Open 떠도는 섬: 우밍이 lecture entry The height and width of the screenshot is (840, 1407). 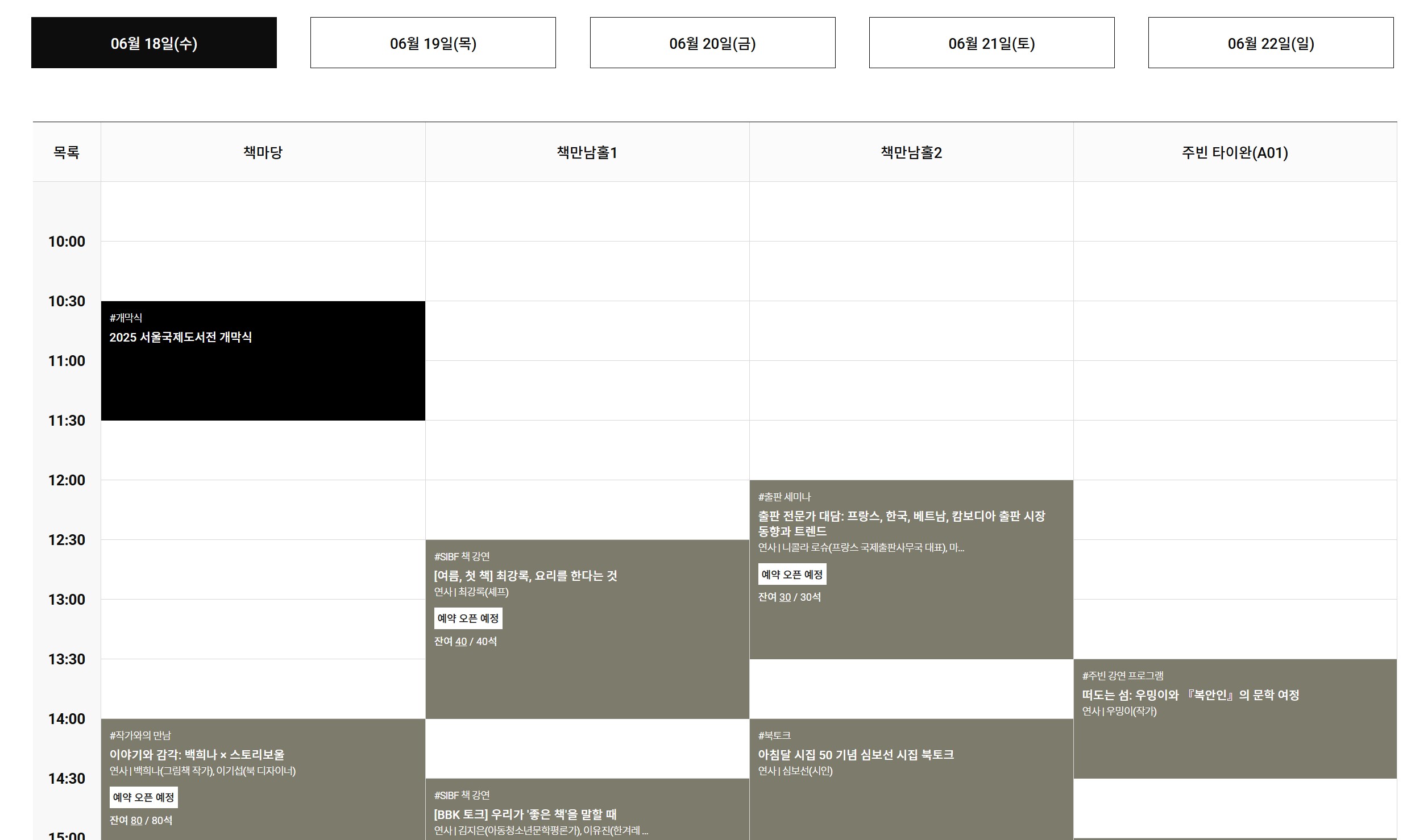pyautogui.click(x=1190, y=695)
